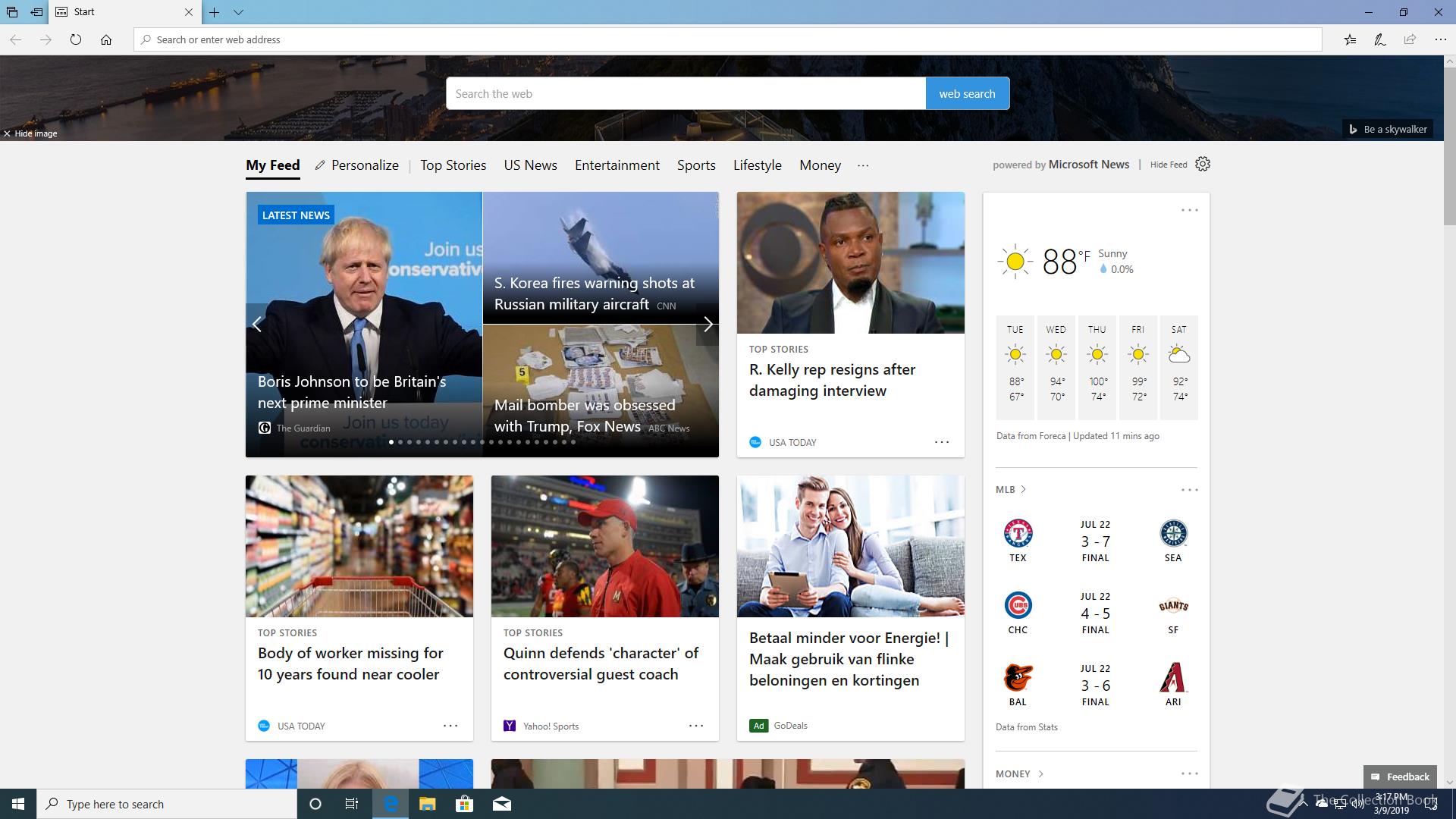Expand the MLB section chevron
This screenshot has width=1456, height=819.
[x=1023, y=489]
